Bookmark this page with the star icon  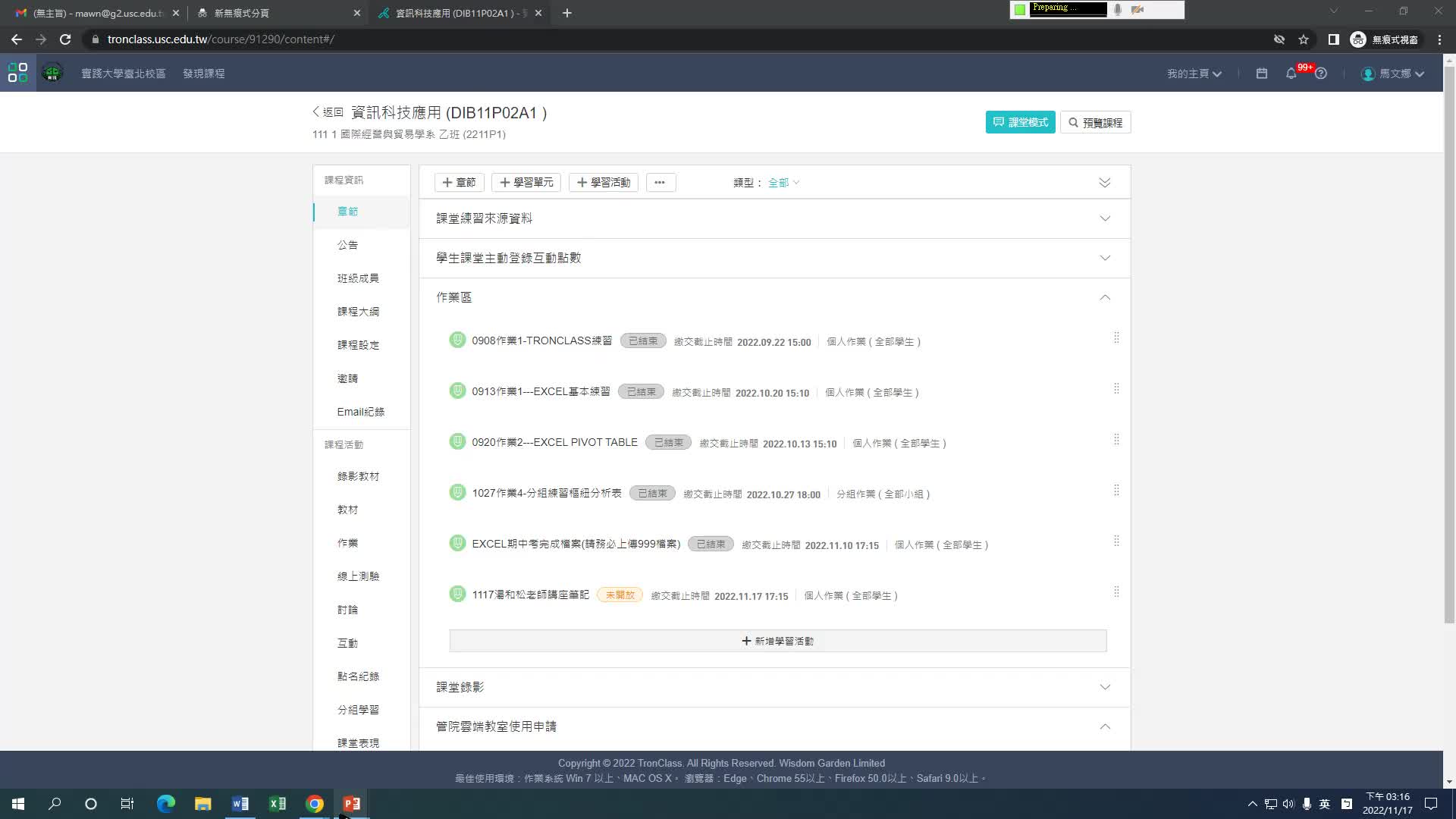pyautogui.click(x=1304, y=39)
